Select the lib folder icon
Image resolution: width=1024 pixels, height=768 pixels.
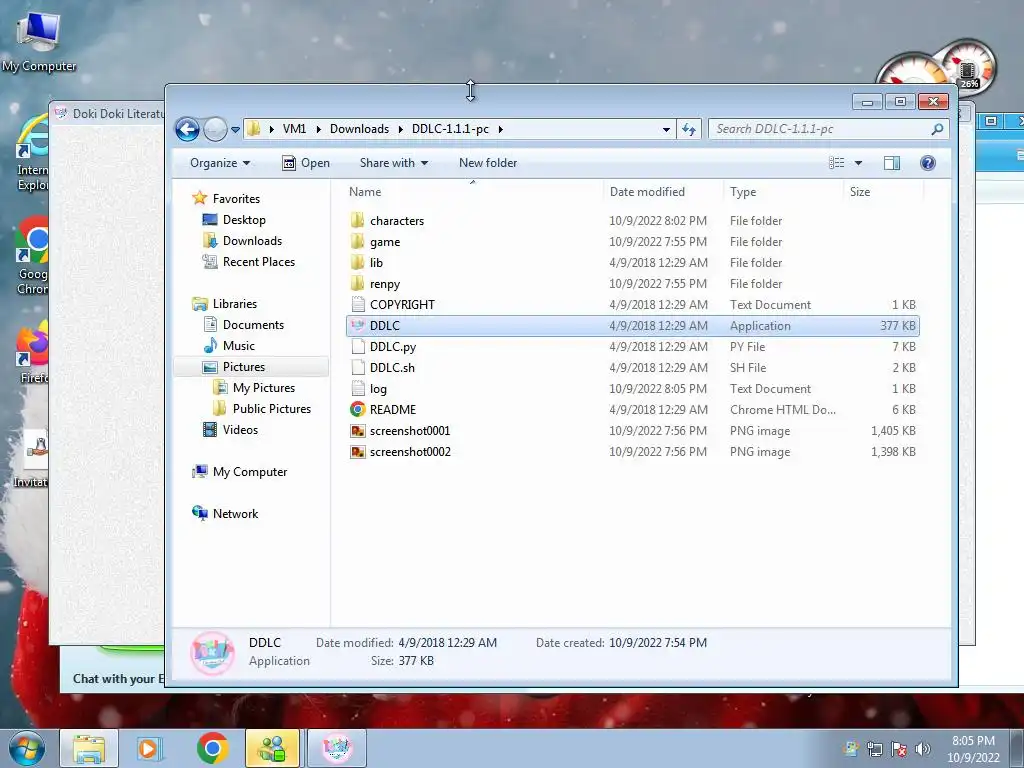point(357,263)
